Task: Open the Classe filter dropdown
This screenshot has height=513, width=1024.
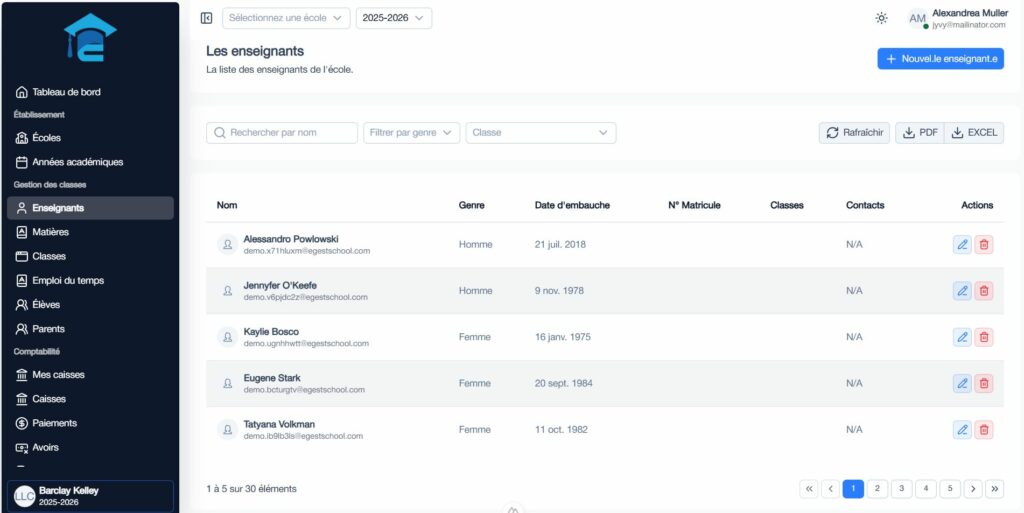Action: (x=541, y=132)
